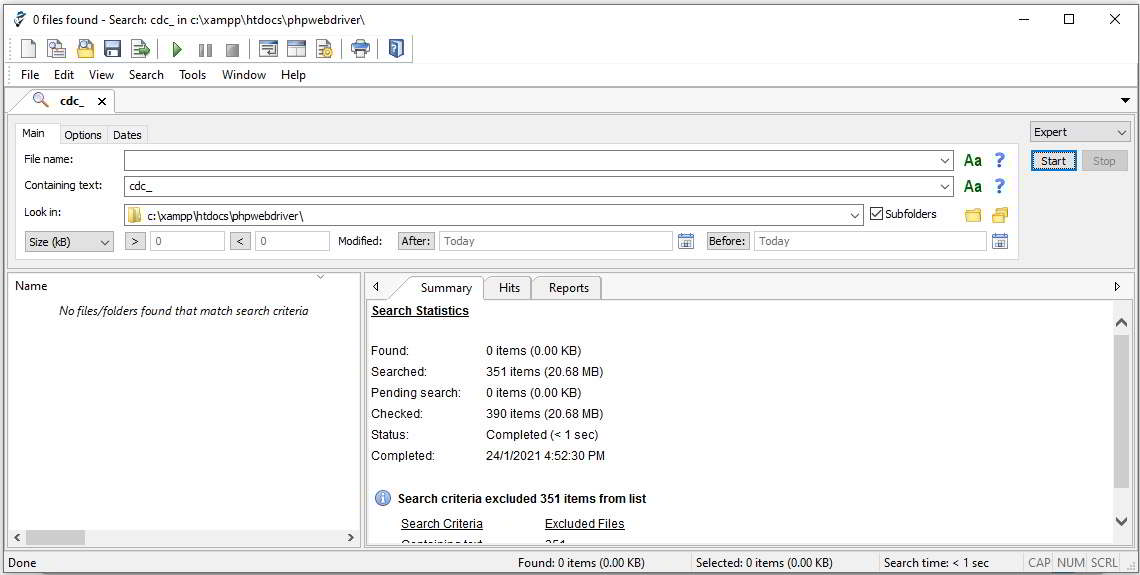
Task: Open the Search menu
Action: (146, 75)
